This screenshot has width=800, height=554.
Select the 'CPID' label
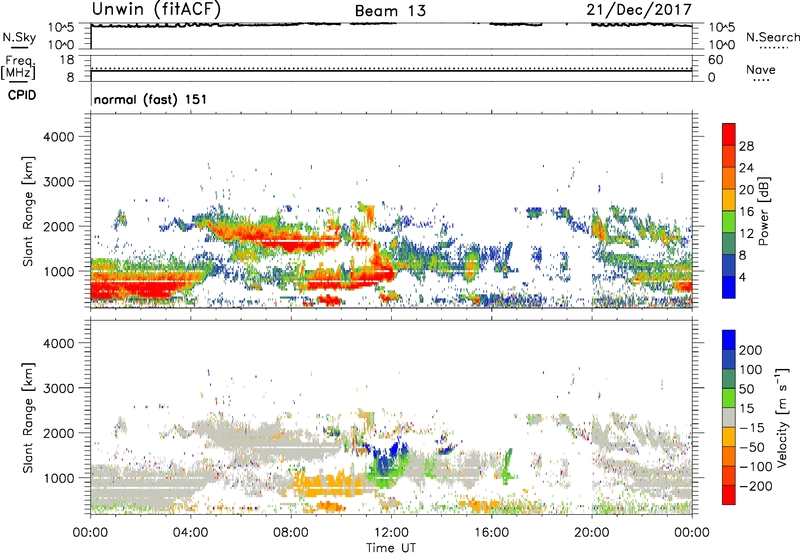point(22,95)
